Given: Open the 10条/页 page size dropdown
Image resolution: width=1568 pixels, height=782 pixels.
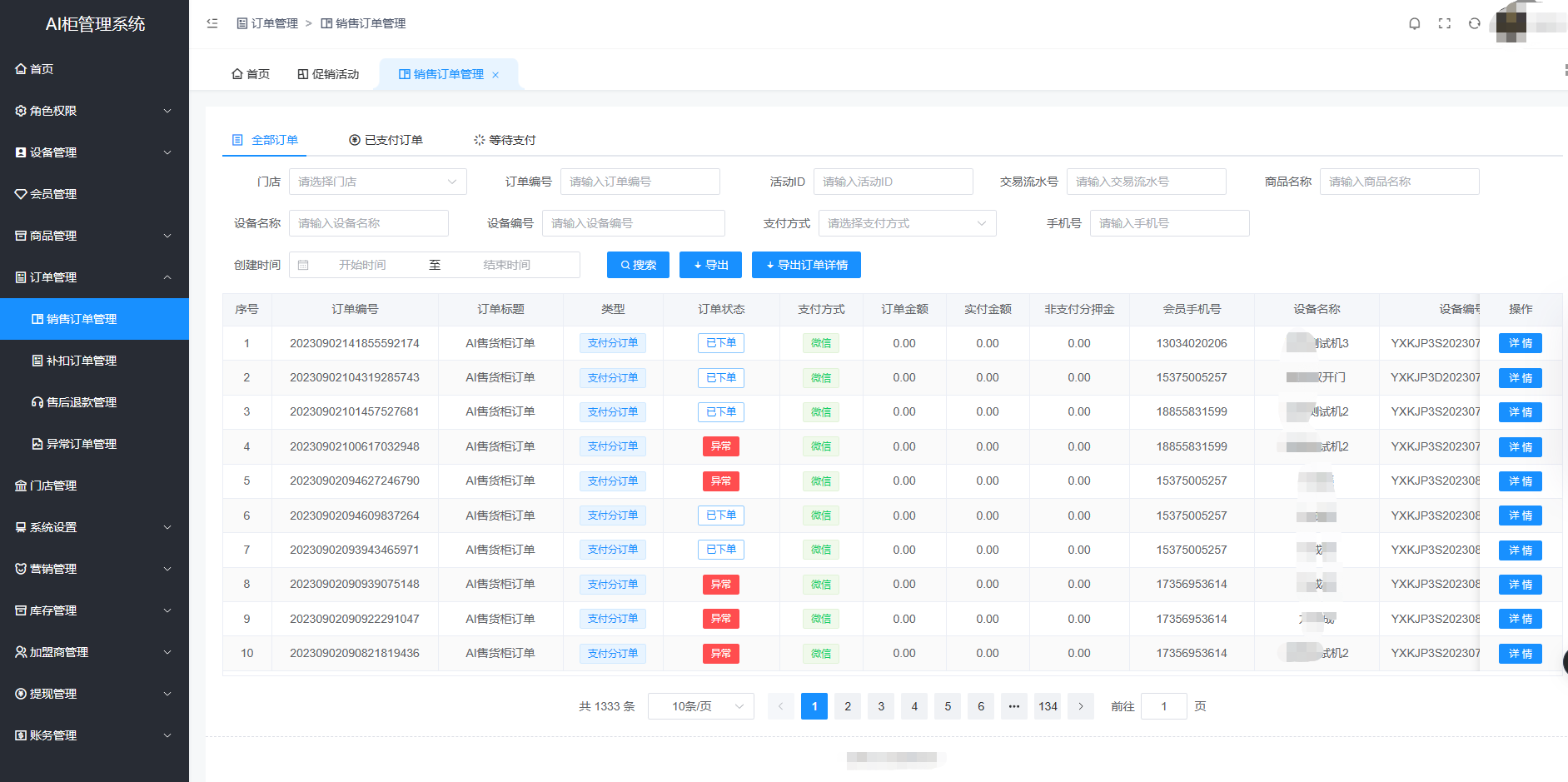Looking at the screenshot, I should (701, 706).
